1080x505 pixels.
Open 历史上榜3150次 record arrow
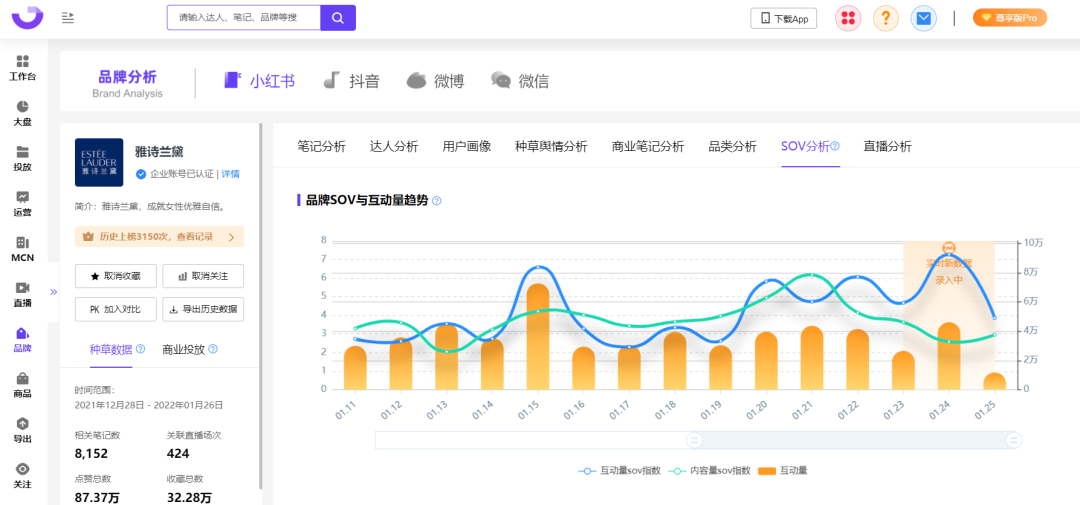tap(231, 237)
